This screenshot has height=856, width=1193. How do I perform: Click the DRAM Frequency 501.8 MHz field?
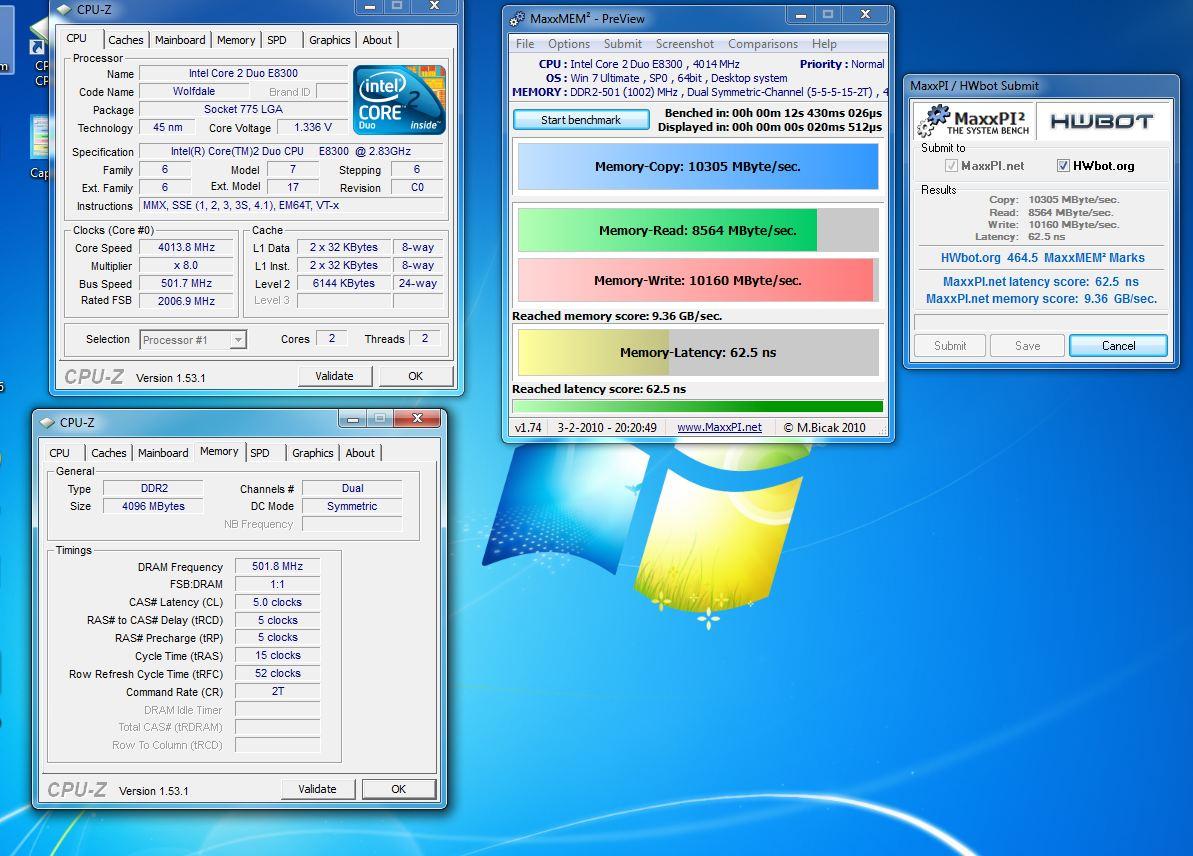277,566
